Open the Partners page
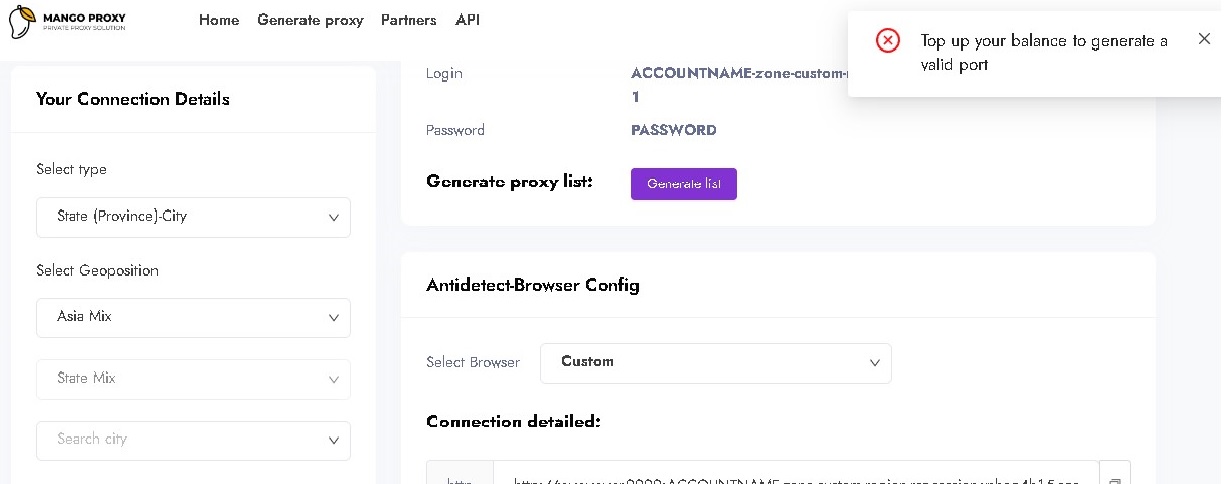The image size is (1228, 484). [x=408, y=20]
